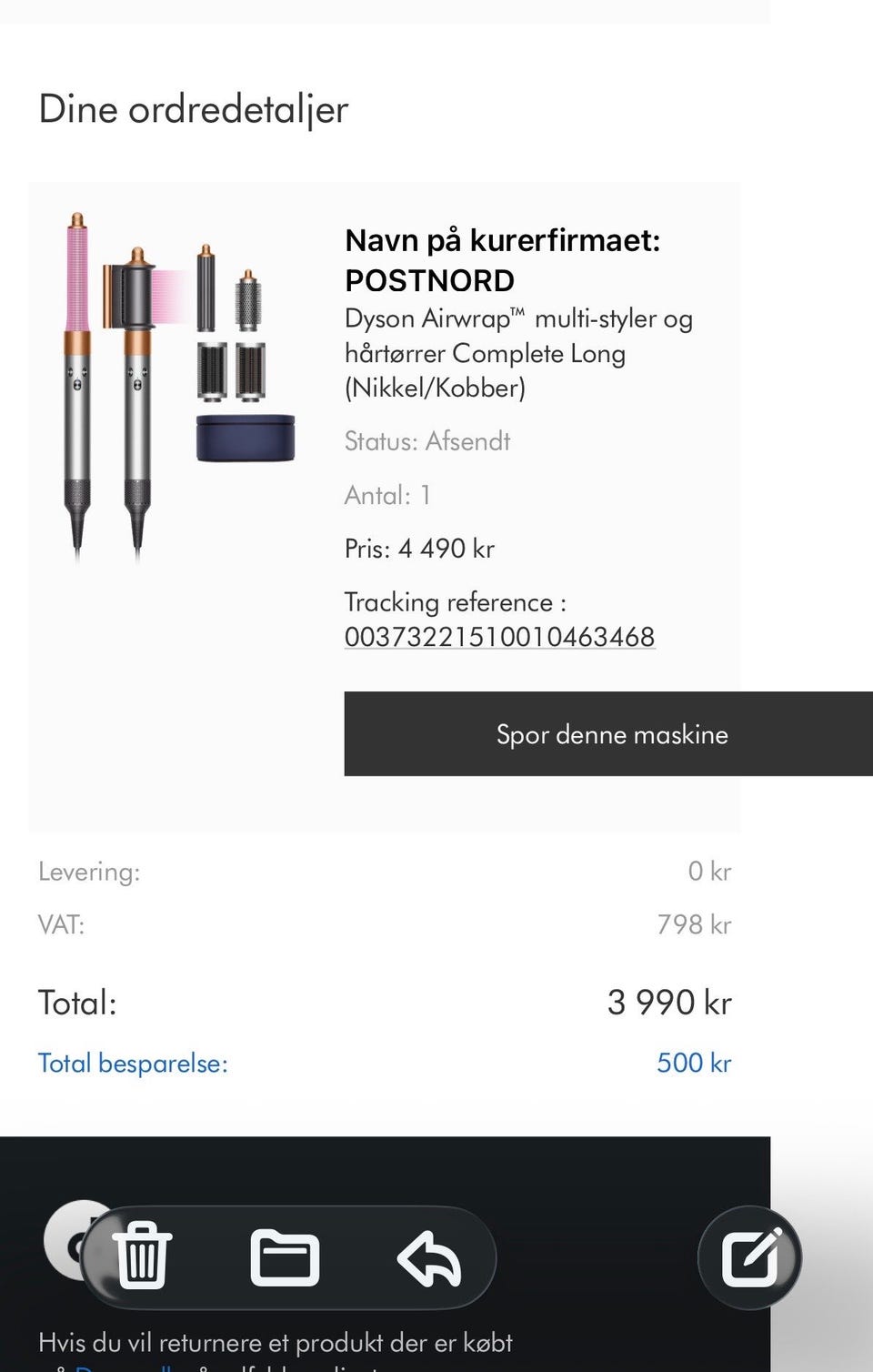Open the move-to-folder icon
The image size is (873, 1372).
[x=285, y=1257]
